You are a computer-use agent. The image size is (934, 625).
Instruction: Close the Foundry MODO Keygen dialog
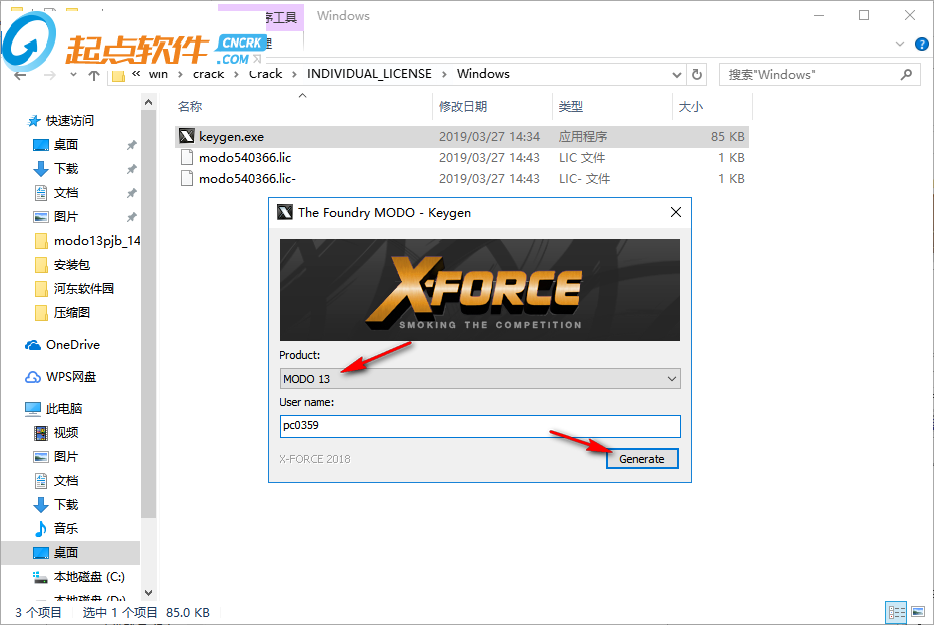click(675, 212)
